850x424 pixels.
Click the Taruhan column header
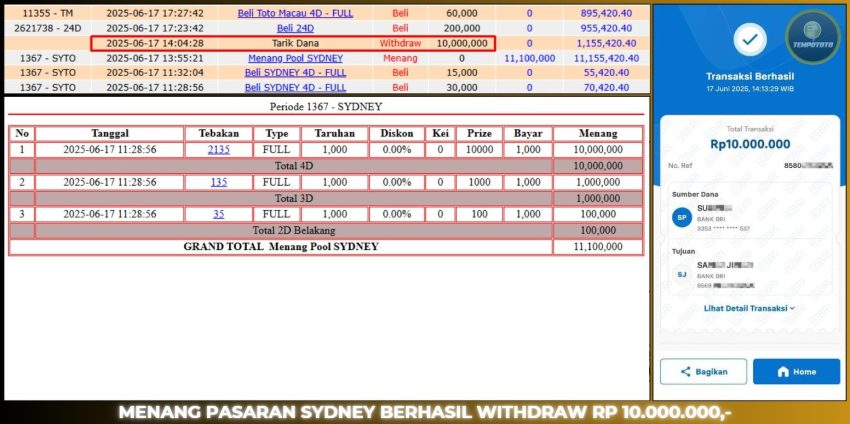pyautogui.click(x=334, y=133)
